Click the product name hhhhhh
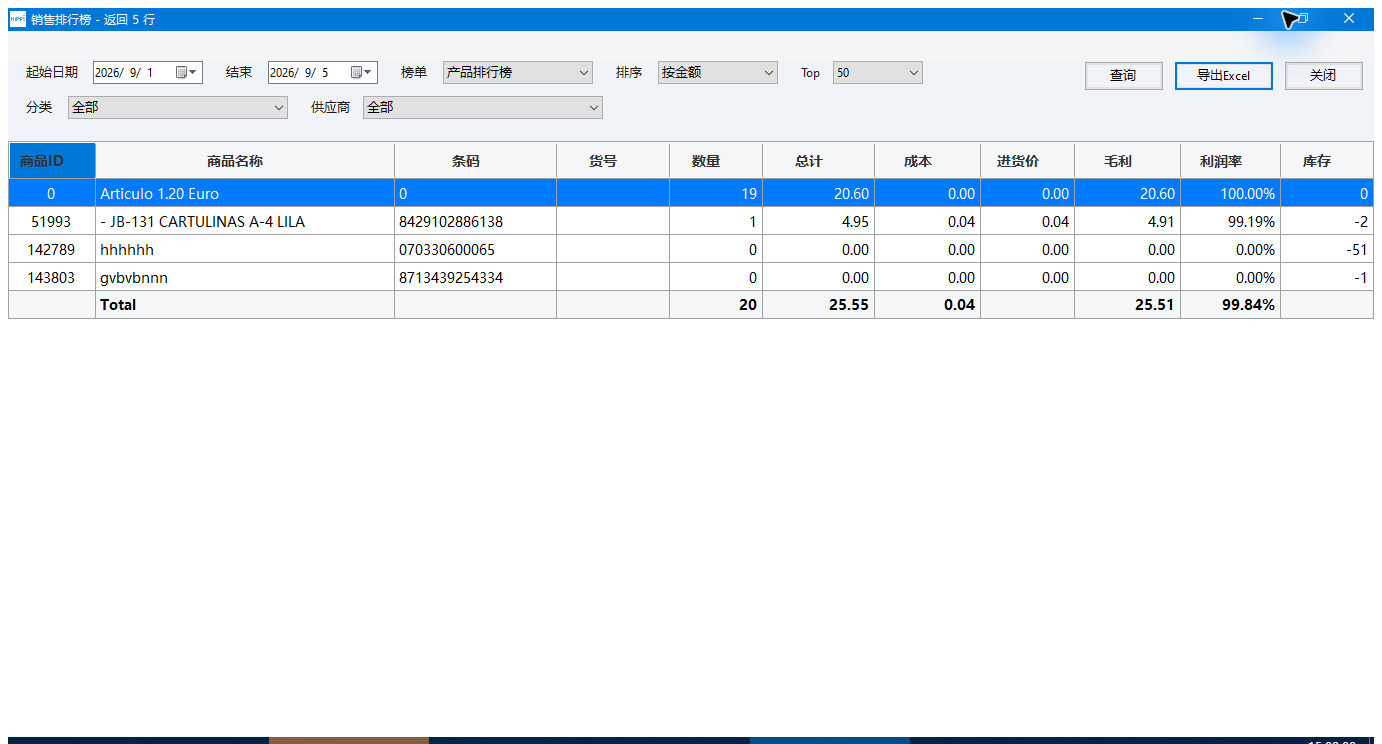Viewport: 1382px width, 744px height. tap(127, 250)
